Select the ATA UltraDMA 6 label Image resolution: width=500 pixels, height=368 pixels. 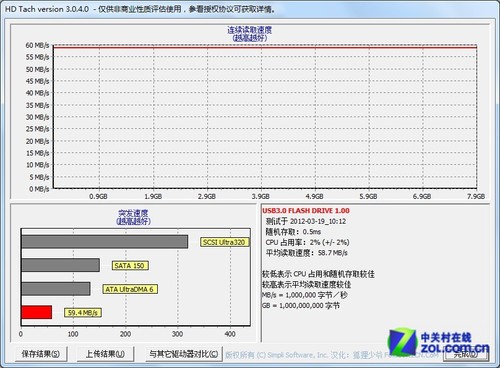point(129,289)
